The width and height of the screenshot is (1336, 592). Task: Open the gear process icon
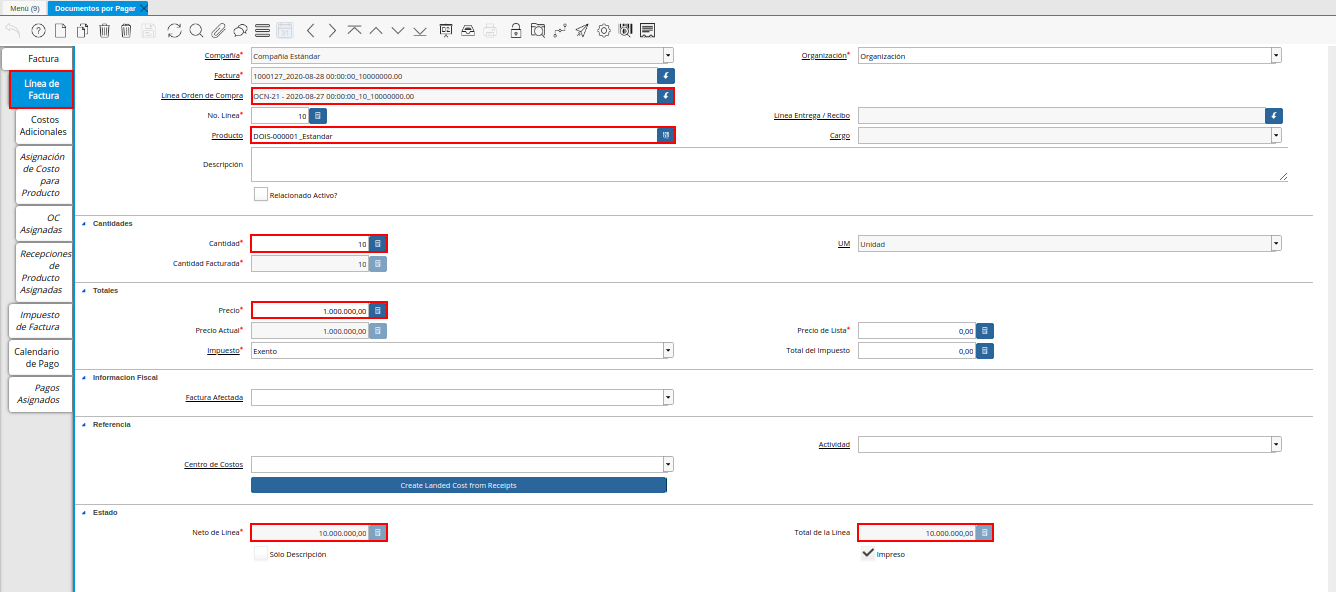[604, 30]
